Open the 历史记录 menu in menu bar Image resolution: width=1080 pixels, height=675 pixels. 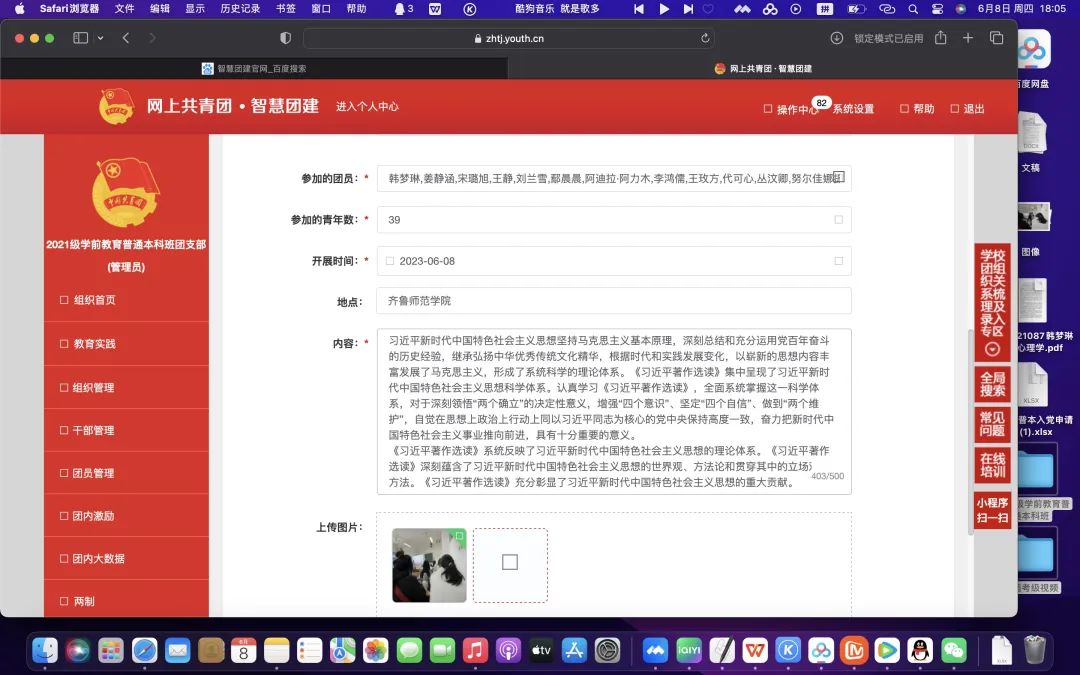click(x=239, y=8)
